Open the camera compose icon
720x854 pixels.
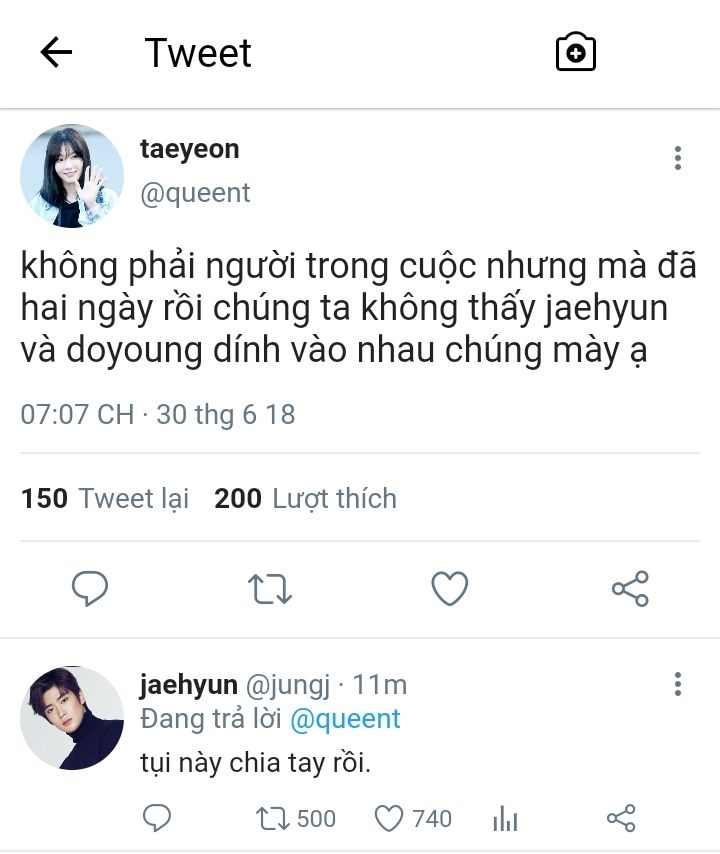pos(576,52)
